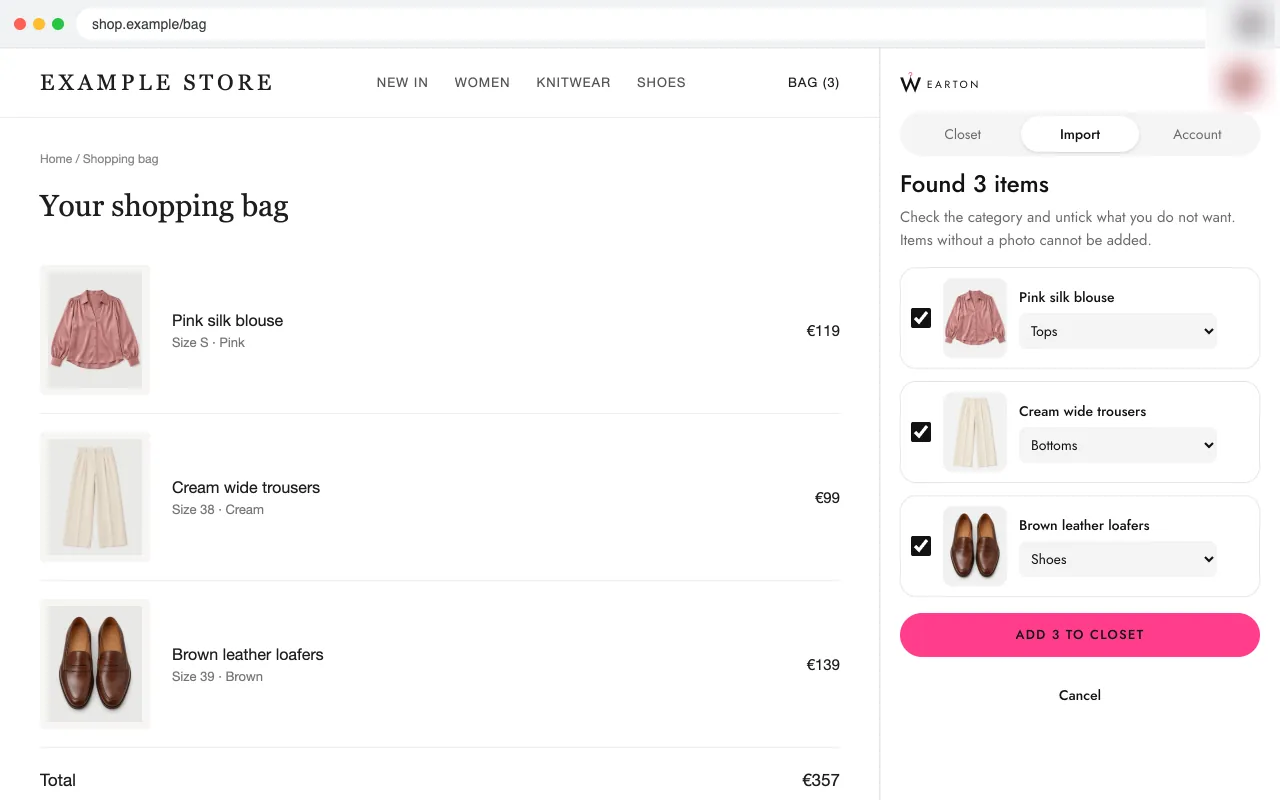Open the KNITWEAR store menu

coord(573,83)
